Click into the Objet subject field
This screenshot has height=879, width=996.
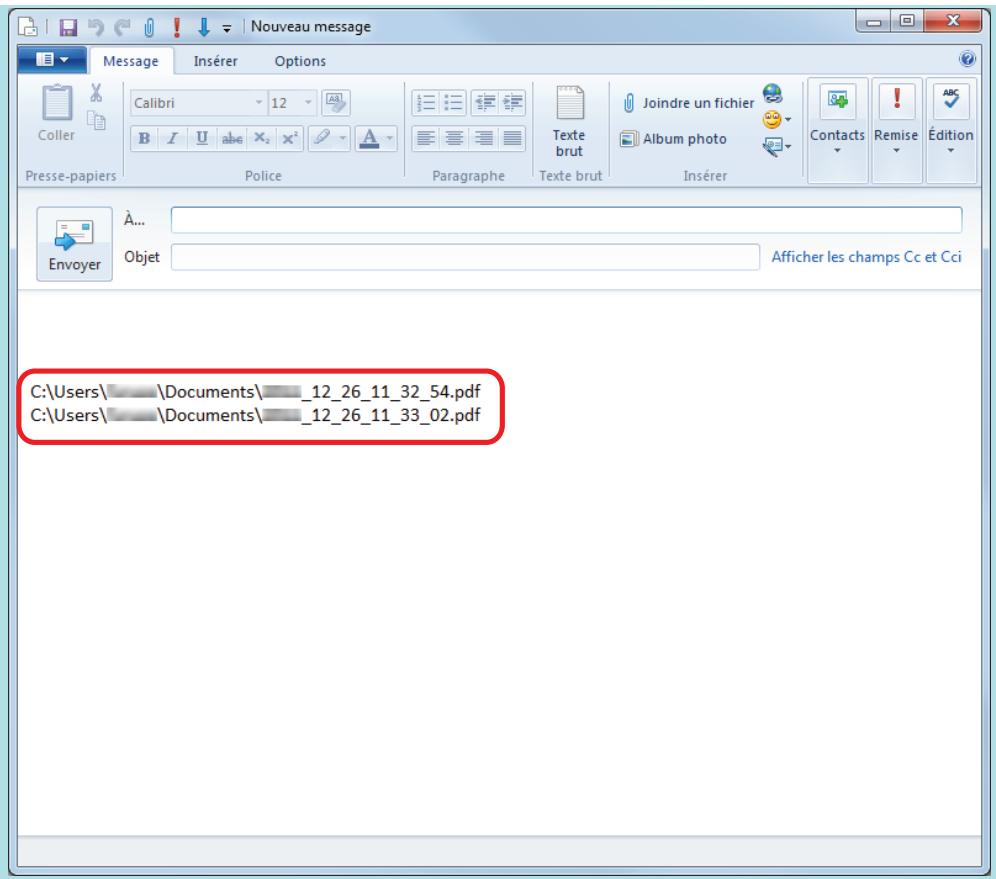click(466, 257)
